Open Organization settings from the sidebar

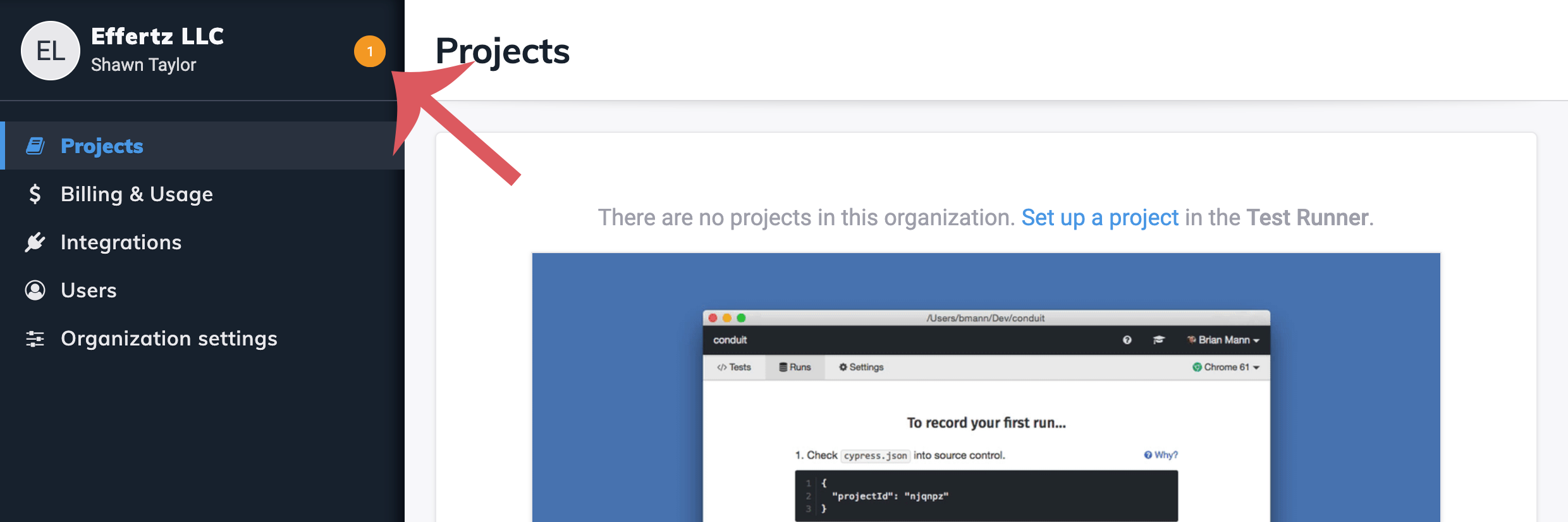click(x=169, y=339)
